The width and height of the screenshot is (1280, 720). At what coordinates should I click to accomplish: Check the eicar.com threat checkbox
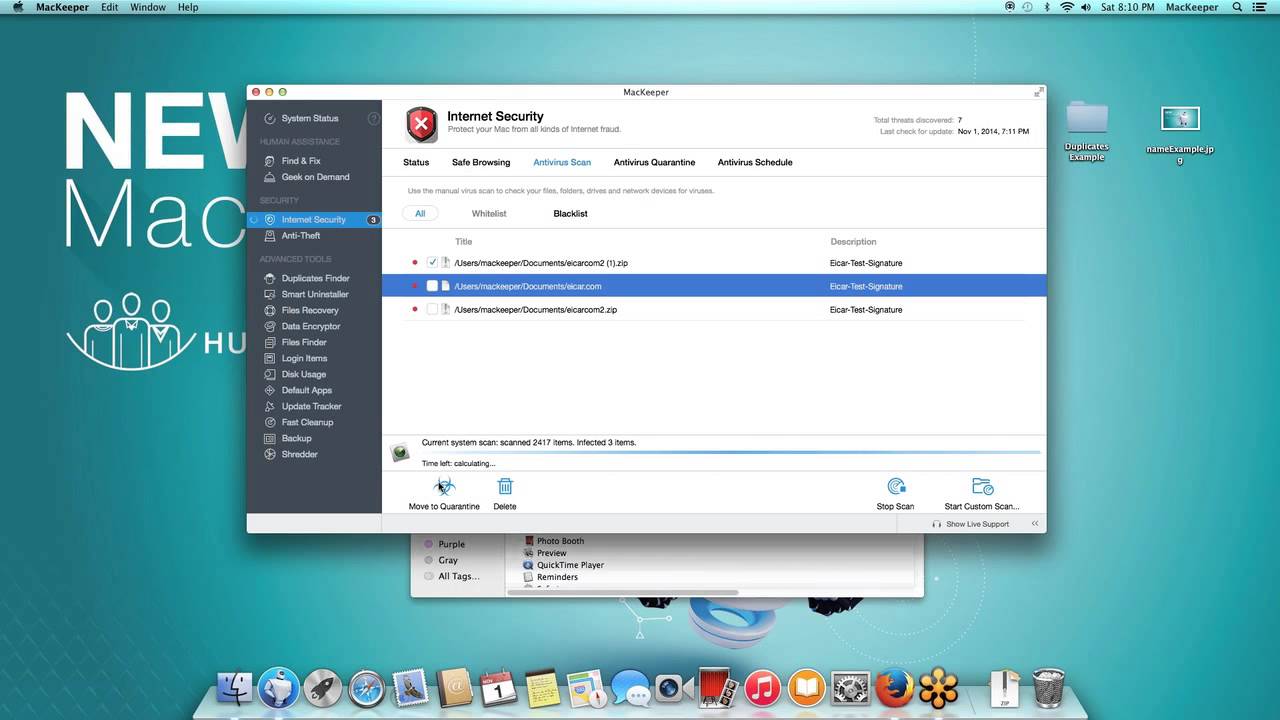point(432,286)
